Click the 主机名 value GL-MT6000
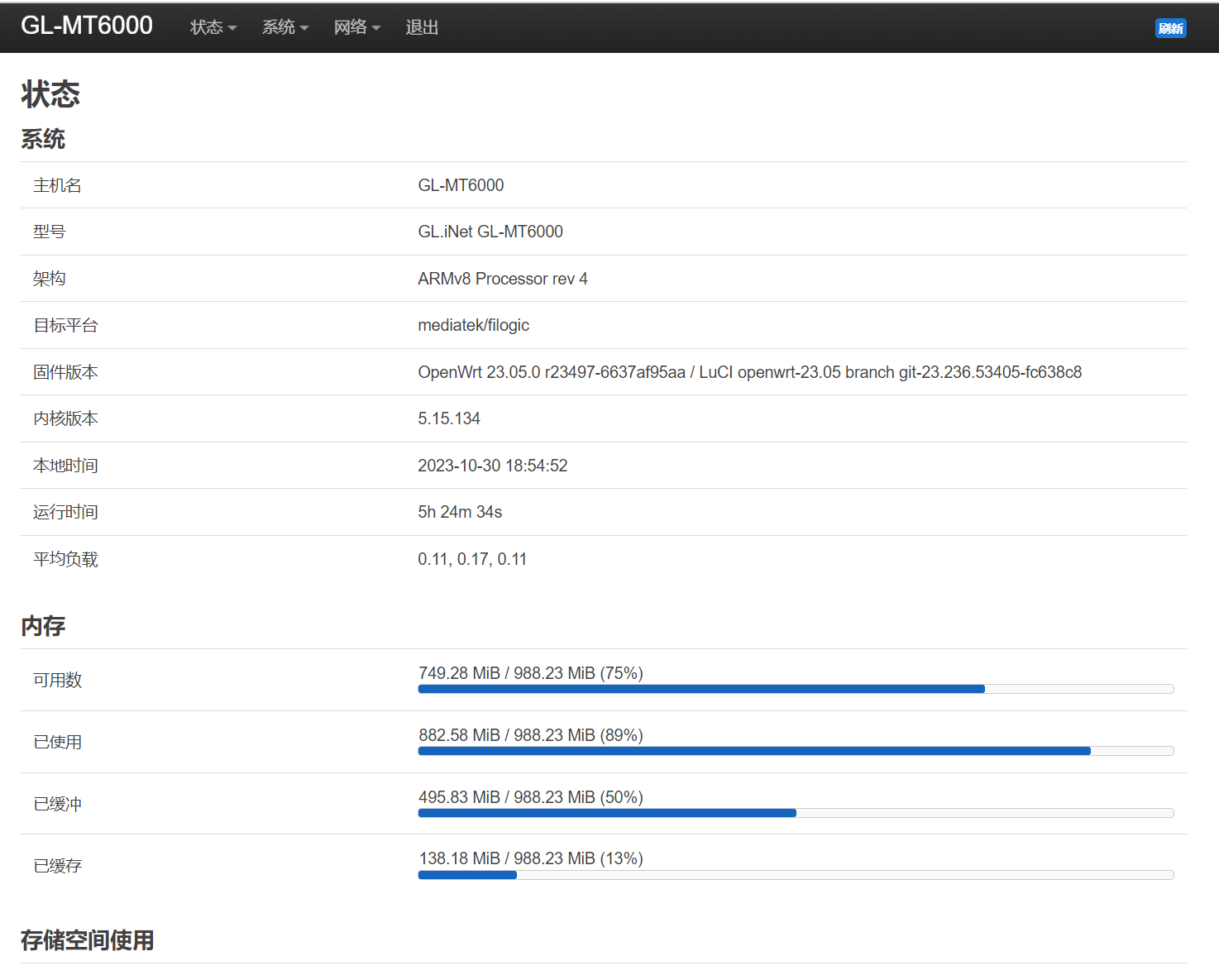The width and height of the screenshot is (1219, 980). coord(460,185)
